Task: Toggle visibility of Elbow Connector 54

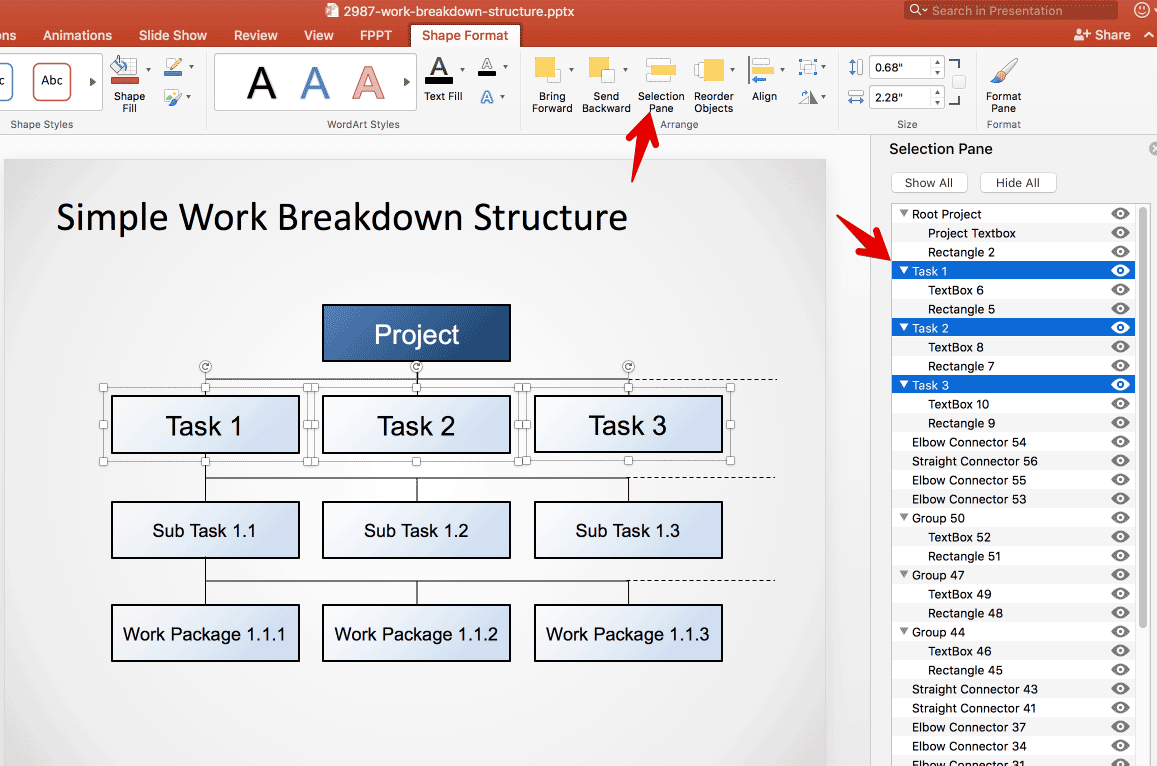Action: pyautogui.click(x=1120, y=442)
